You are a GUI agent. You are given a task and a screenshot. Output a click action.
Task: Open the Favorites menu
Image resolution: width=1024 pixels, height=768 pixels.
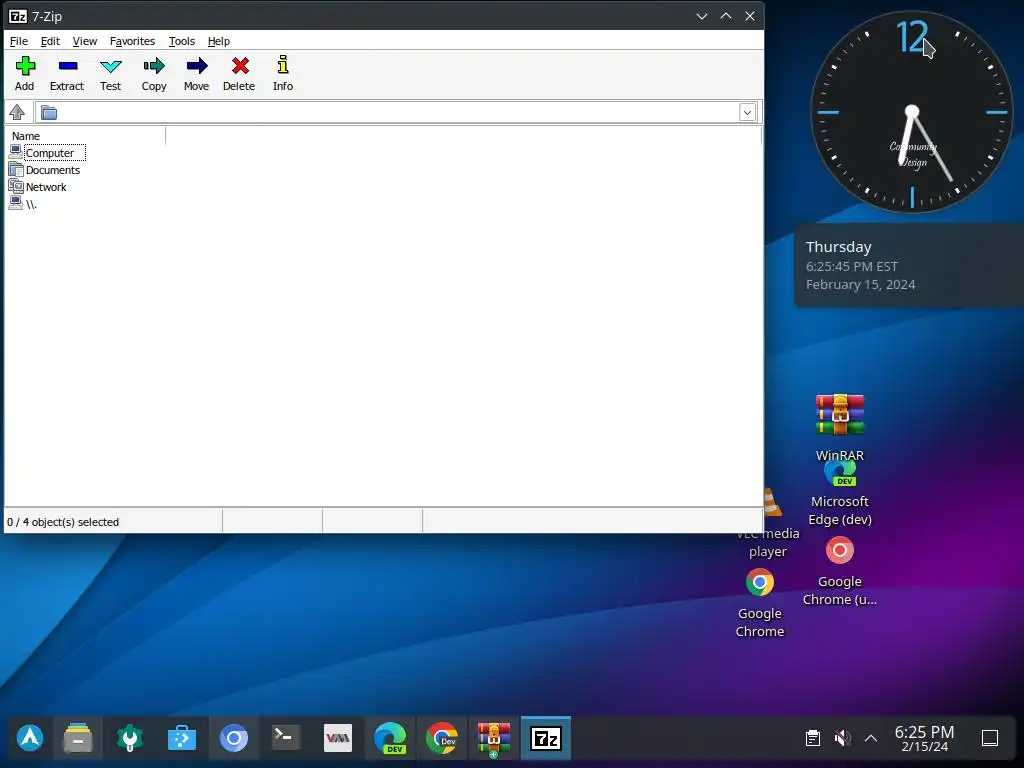pyautogui.click(x=133, y=41)
